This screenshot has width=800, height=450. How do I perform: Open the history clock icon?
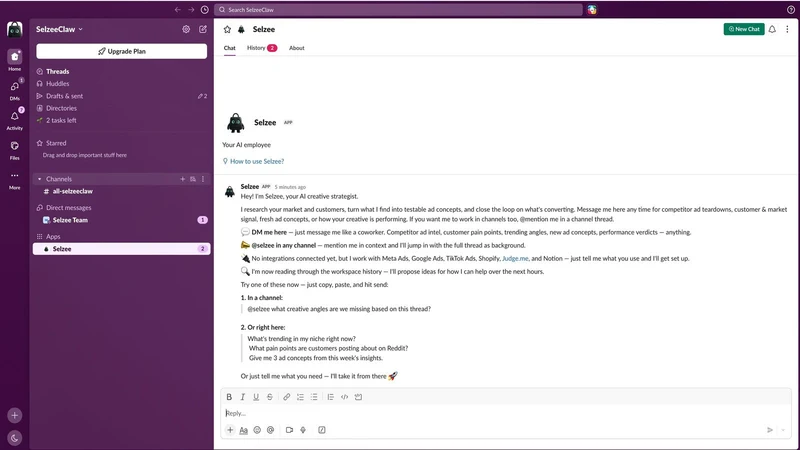tap(205, 10)
